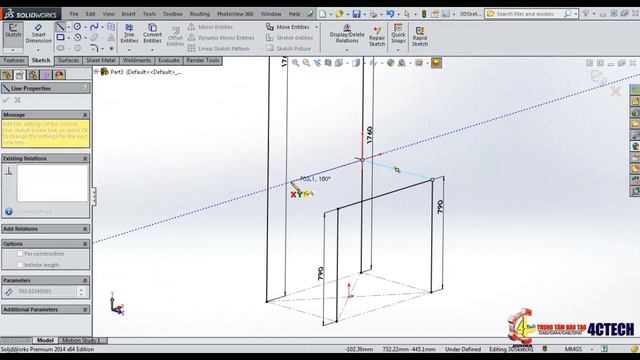Click the Repair Sketch tool

tap(377, 36)
